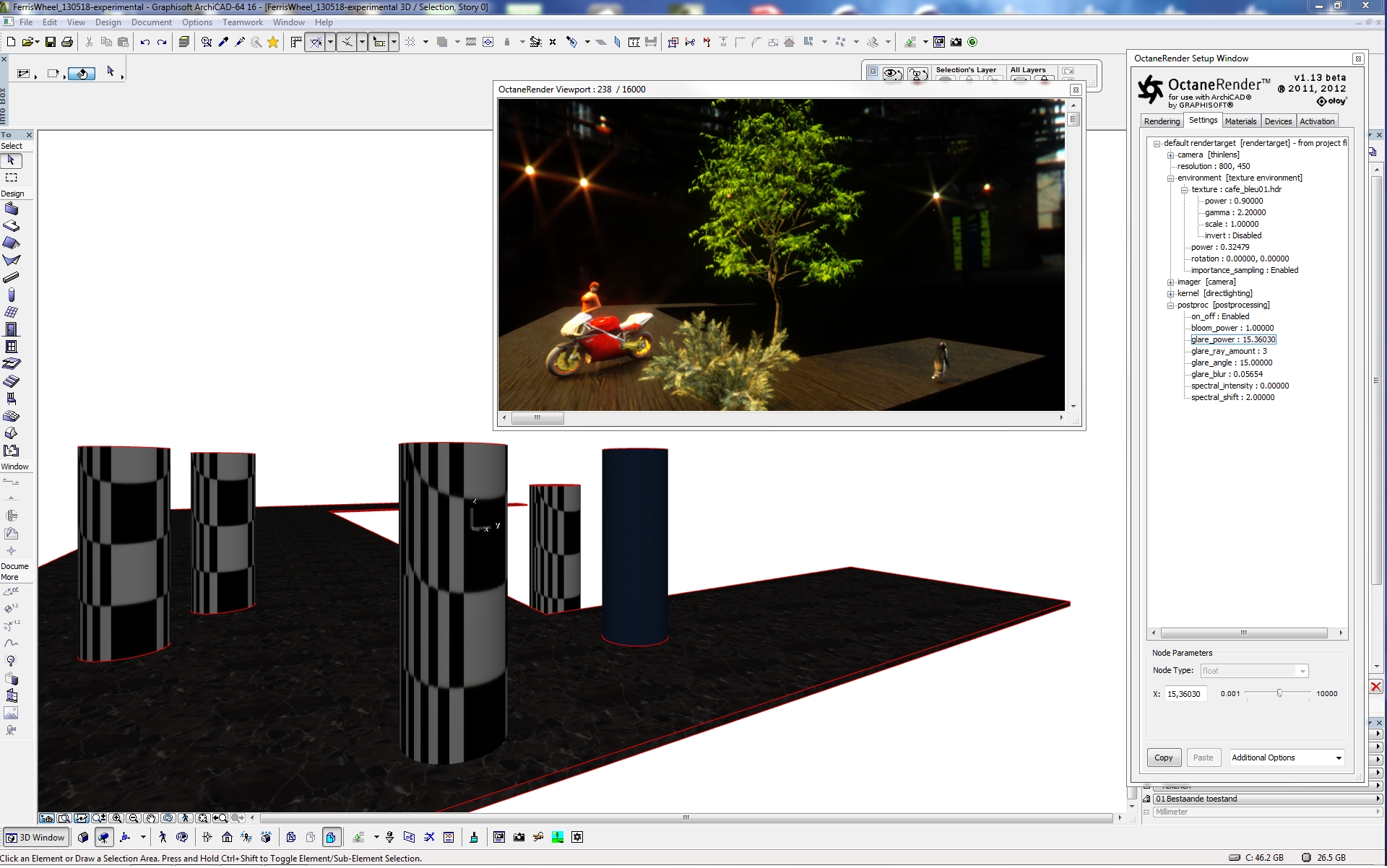Select the eyedropper pick-up parameters tool
The image size is (1387, 868).
pyautogui.click(x=223, y=43)
